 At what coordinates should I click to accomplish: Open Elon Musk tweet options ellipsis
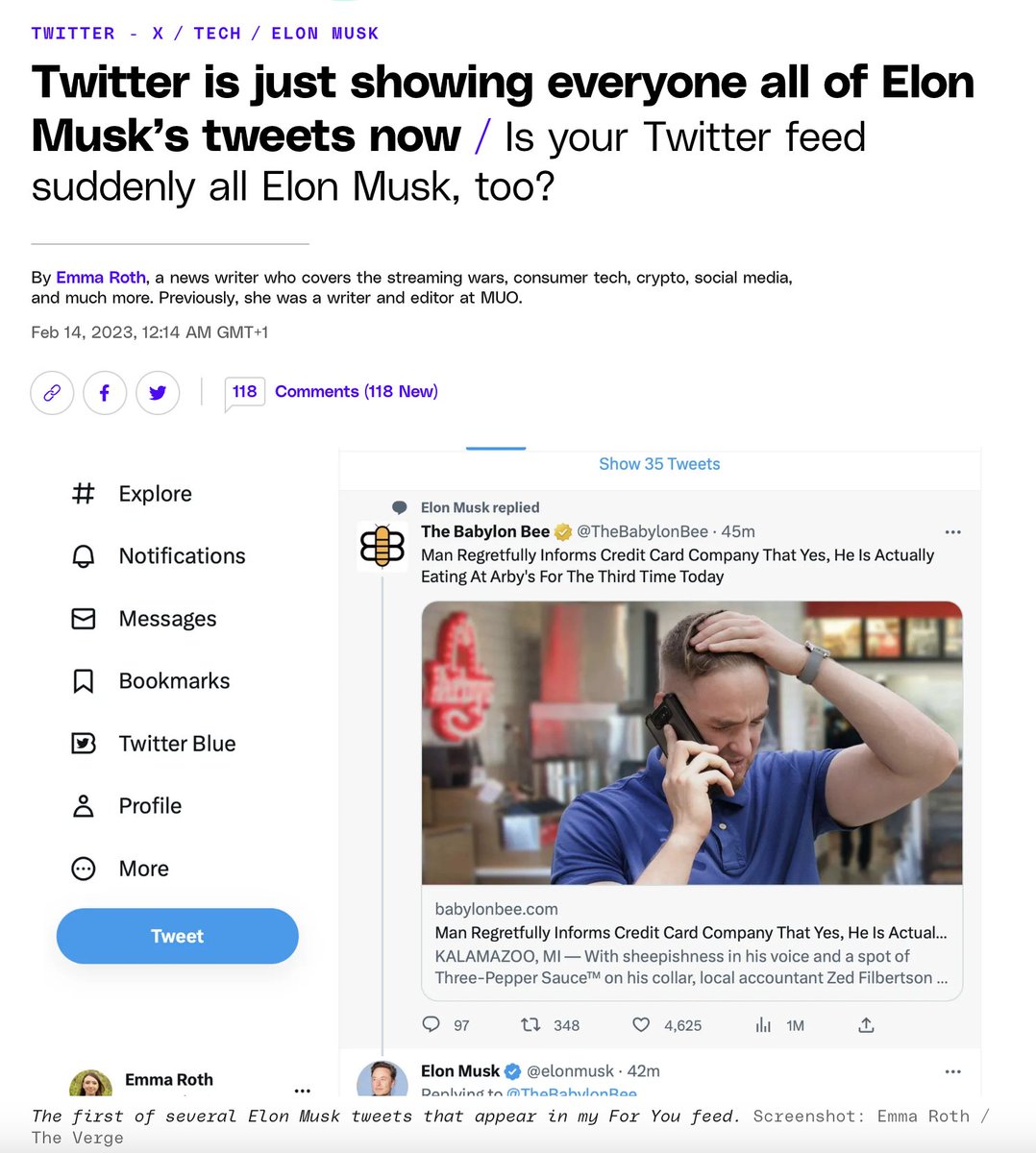952,1071
